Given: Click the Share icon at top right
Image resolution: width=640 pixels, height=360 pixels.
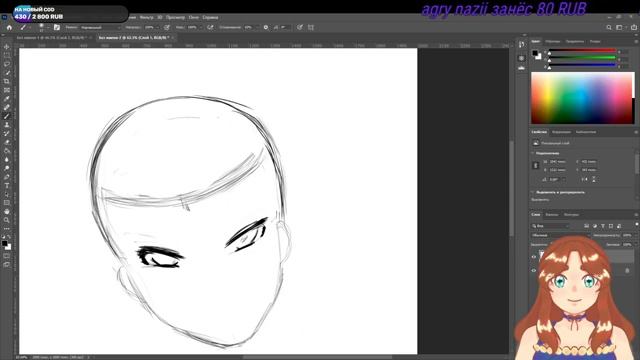Looking at the screenshot, I should [x=634, y=27].
